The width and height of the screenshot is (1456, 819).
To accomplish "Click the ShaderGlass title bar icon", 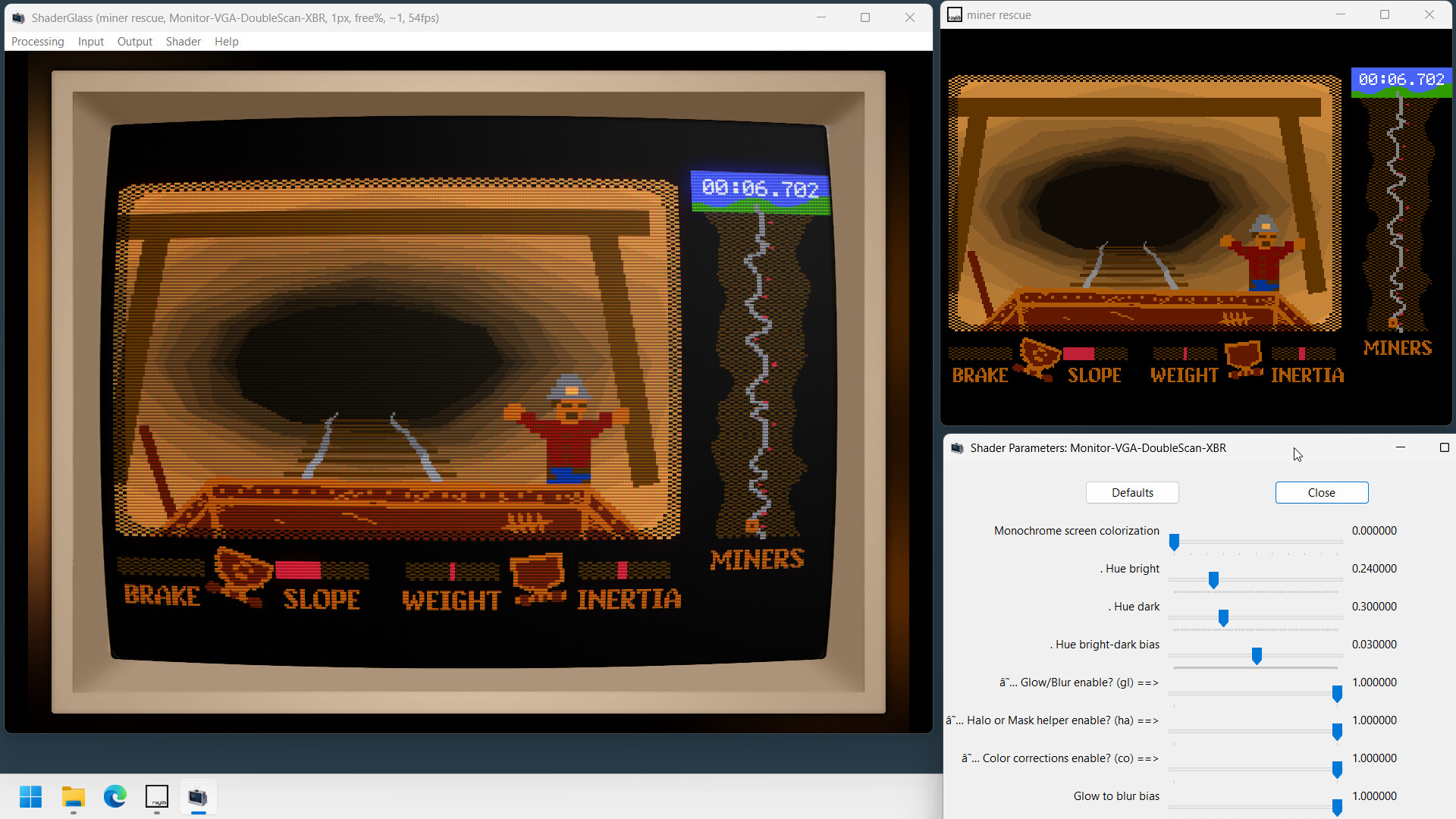I will pyautogui.click(x=17, y=17).
